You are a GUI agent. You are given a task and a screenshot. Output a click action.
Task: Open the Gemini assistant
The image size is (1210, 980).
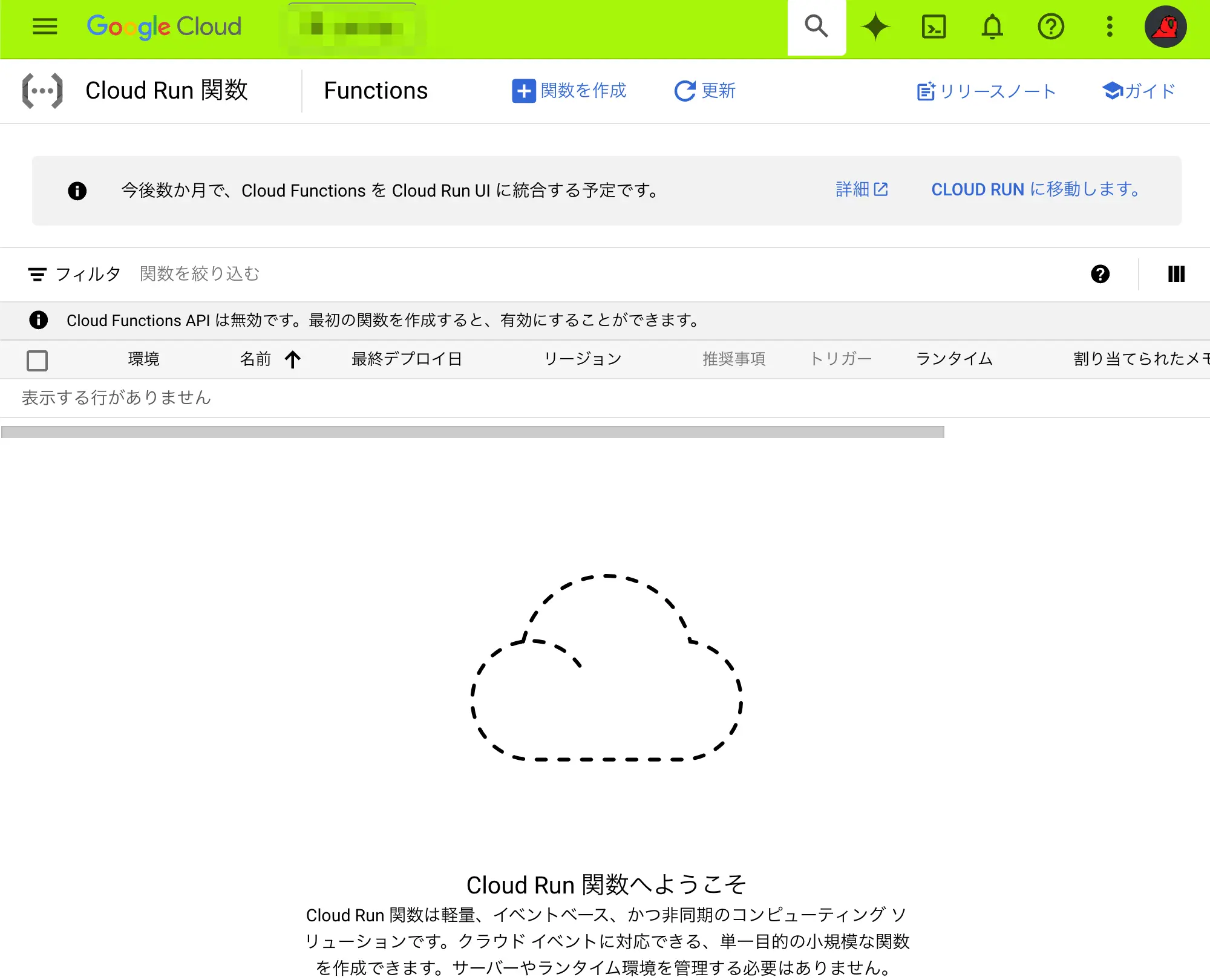pyautogui.click(x=875, y=27)
